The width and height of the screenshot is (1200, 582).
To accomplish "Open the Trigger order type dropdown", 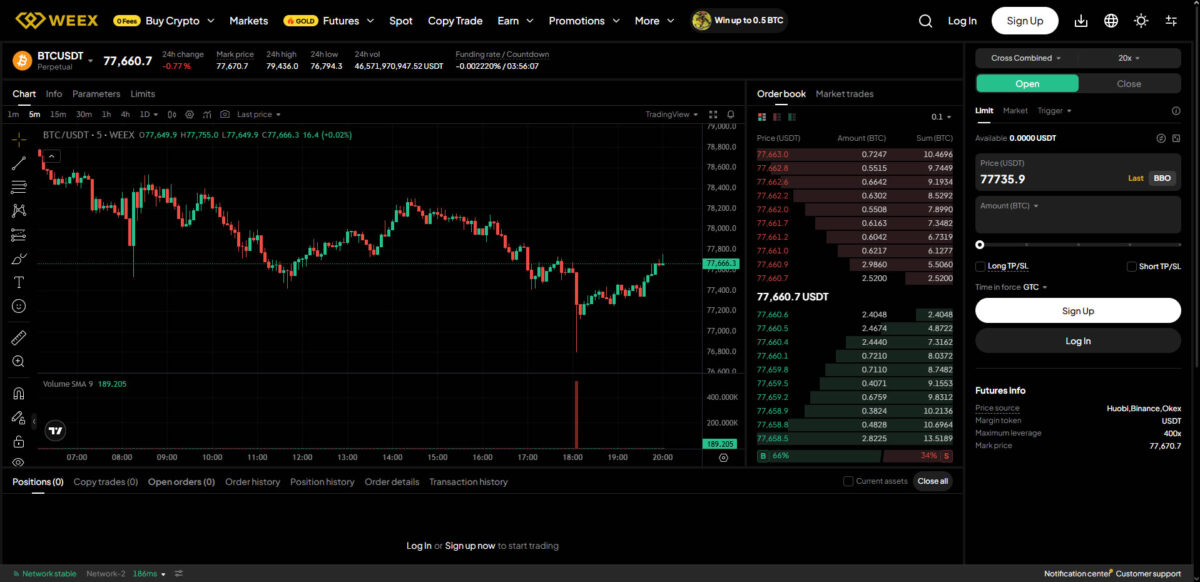I will pos(1054,111).
